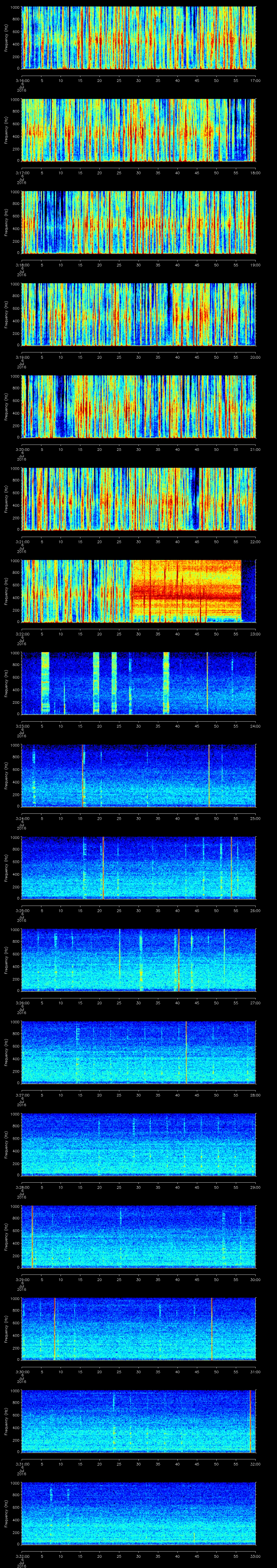
Task: Click the "Frequency (Hz)" label of the 3:16:00 panel
Action: coord(6,38)
